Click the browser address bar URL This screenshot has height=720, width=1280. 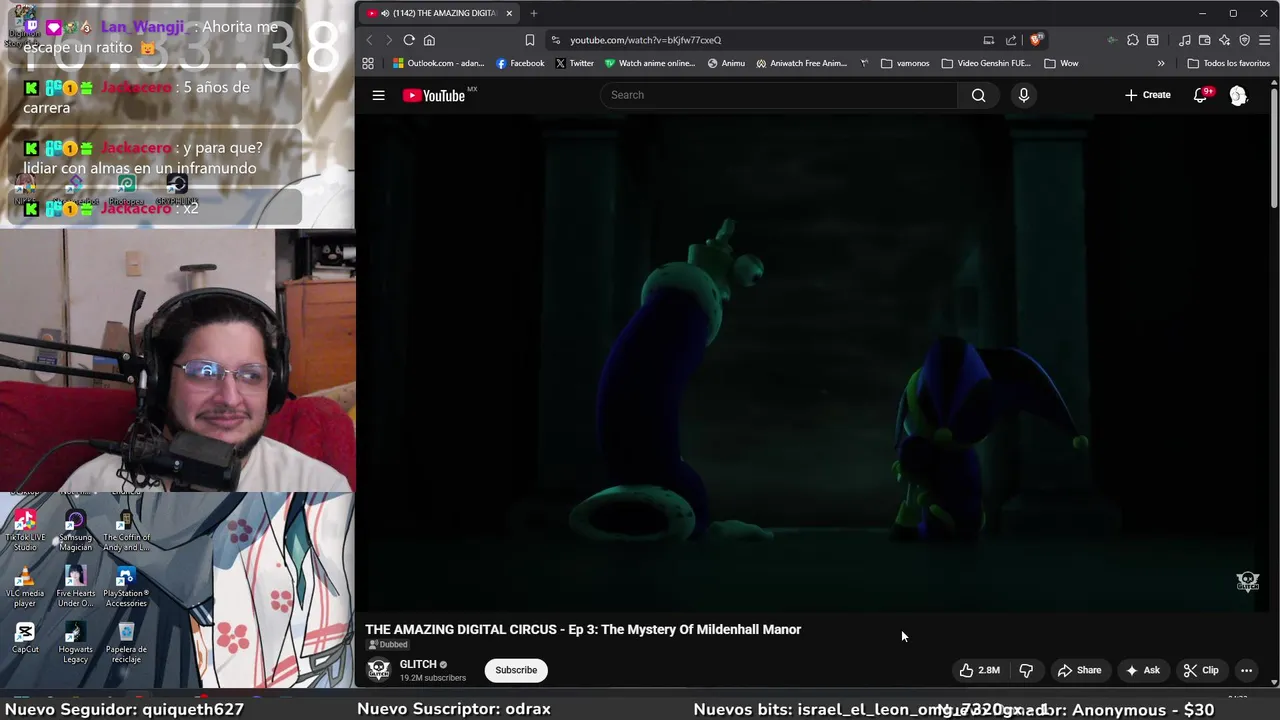(645, 40)
